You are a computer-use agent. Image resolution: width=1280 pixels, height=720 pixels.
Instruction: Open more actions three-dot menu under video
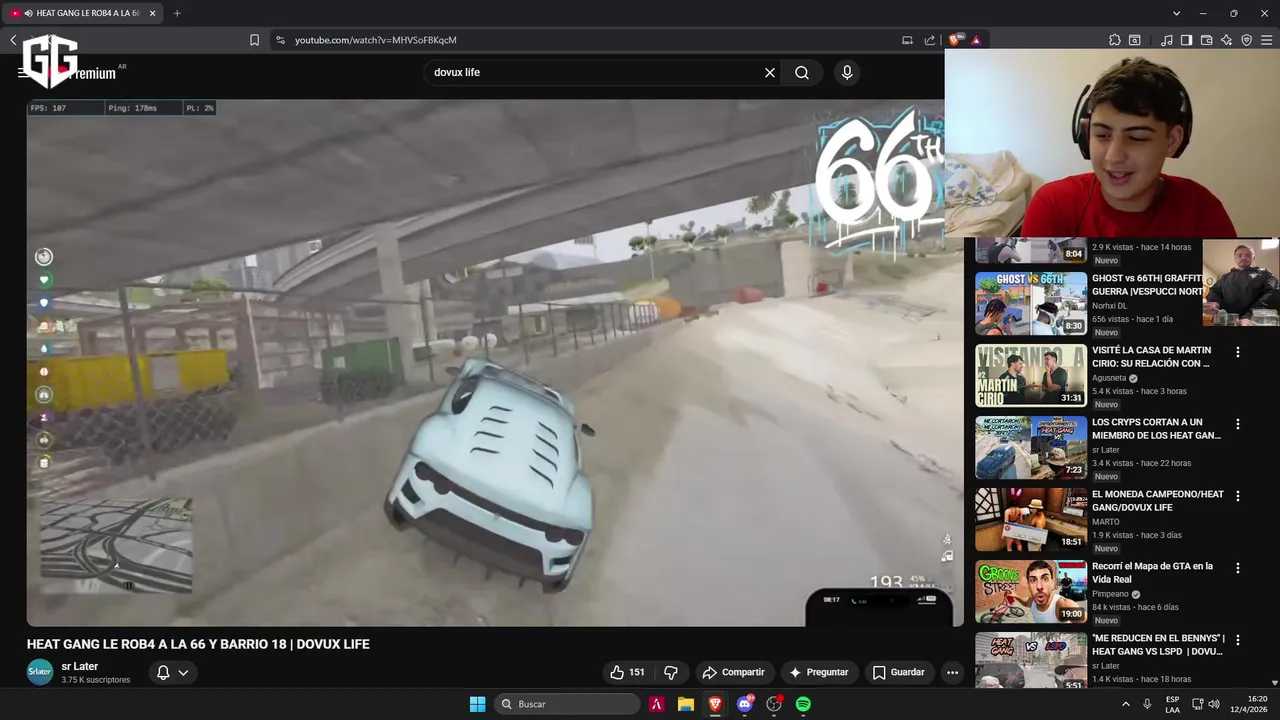click(x=952, y=672)
